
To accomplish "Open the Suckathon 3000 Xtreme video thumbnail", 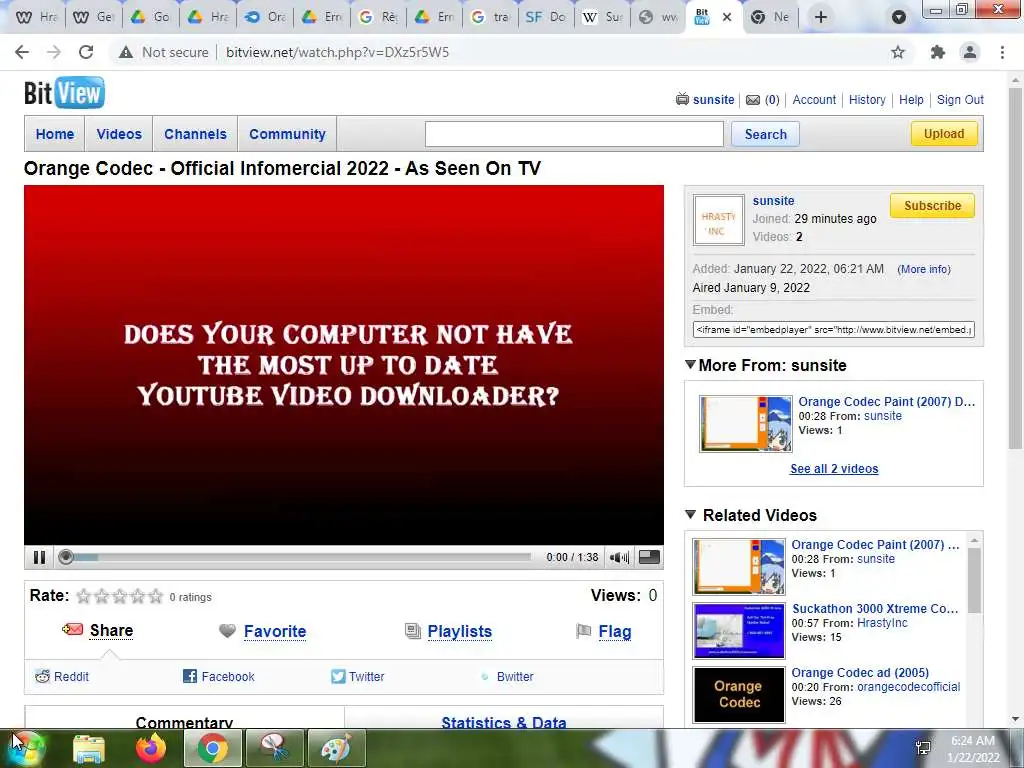I will click(739, 631).
